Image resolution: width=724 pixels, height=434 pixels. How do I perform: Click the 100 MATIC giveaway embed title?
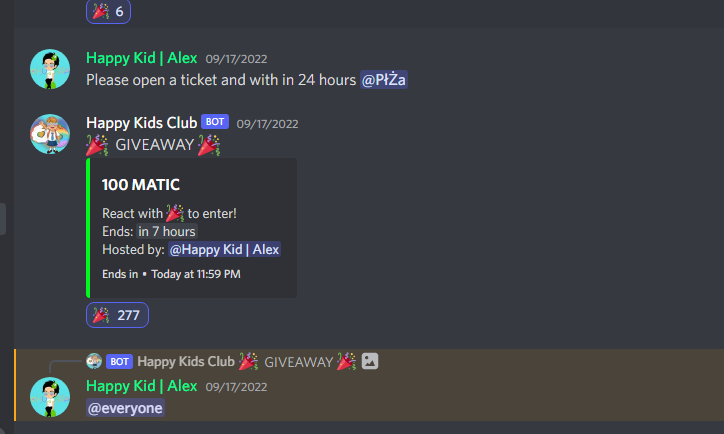[x=141, y=185]
